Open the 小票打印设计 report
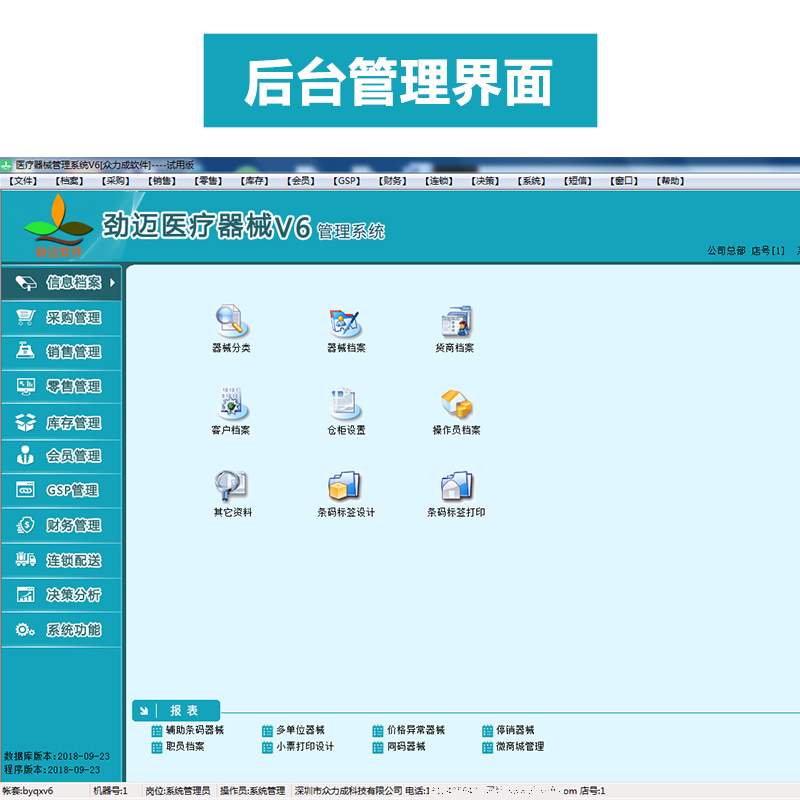 298,747
